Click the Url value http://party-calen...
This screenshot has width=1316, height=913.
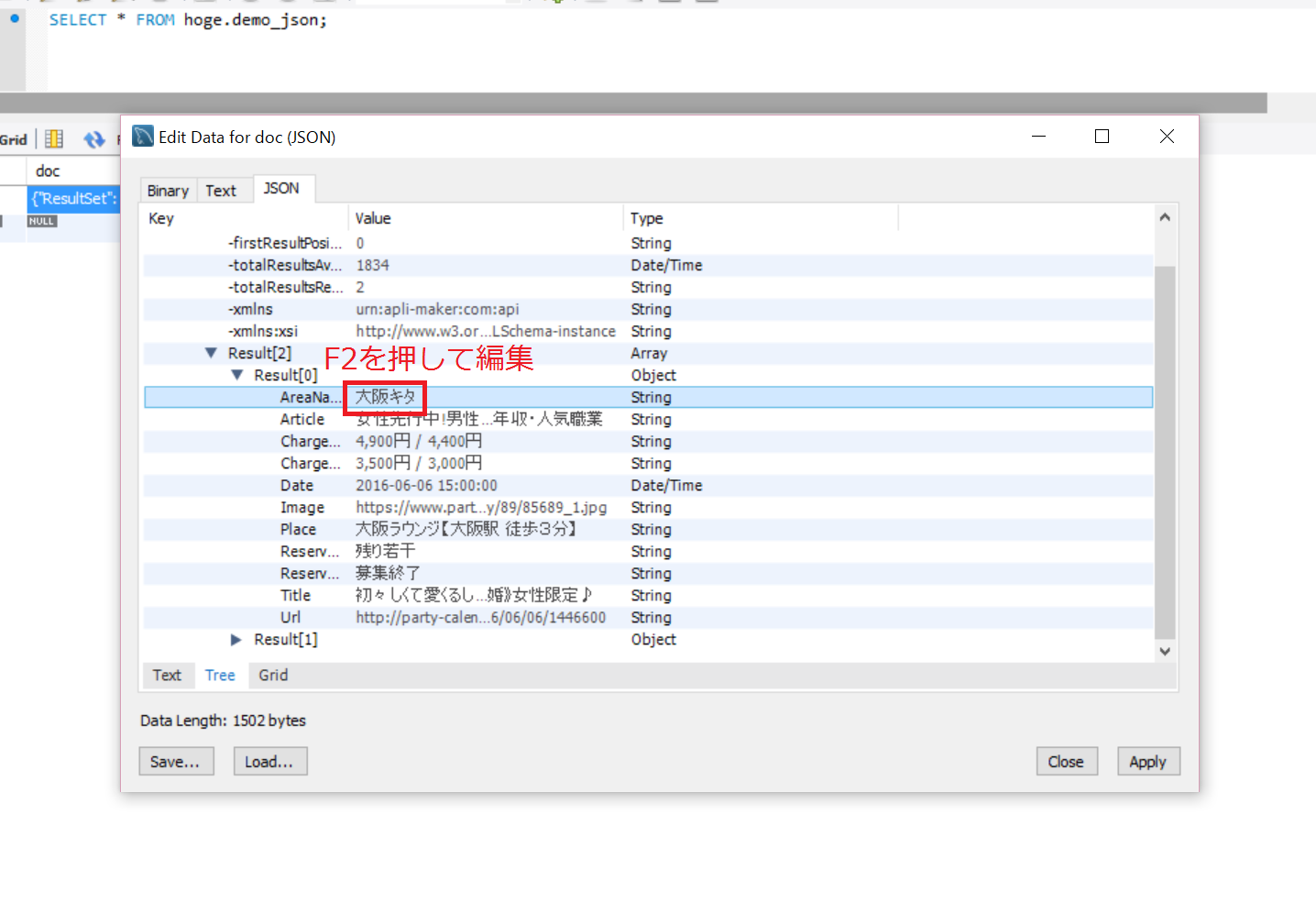pyautogui.click(x=481, y=617)
